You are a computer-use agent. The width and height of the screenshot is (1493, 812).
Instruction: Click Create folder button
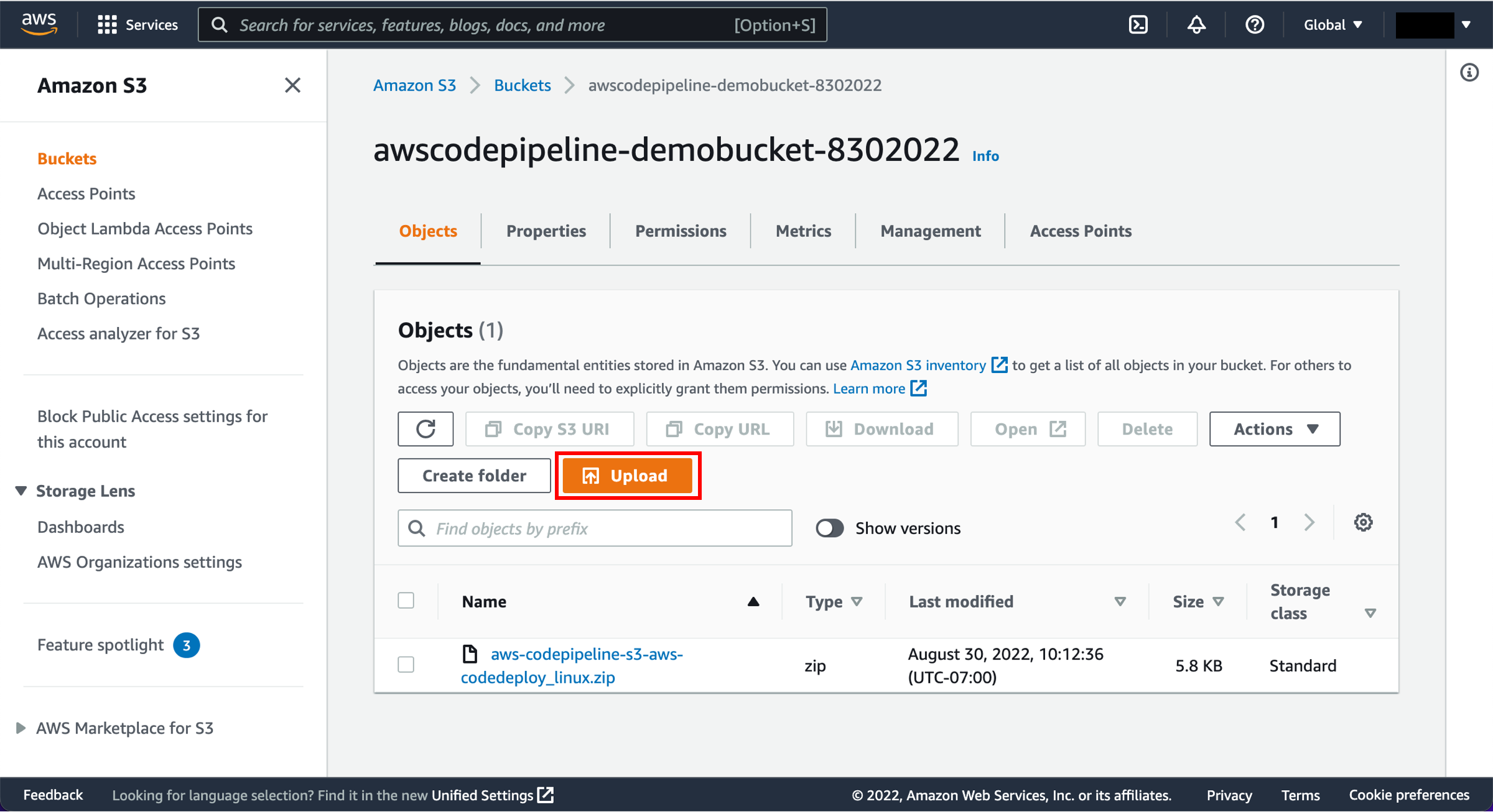[474, 476]
